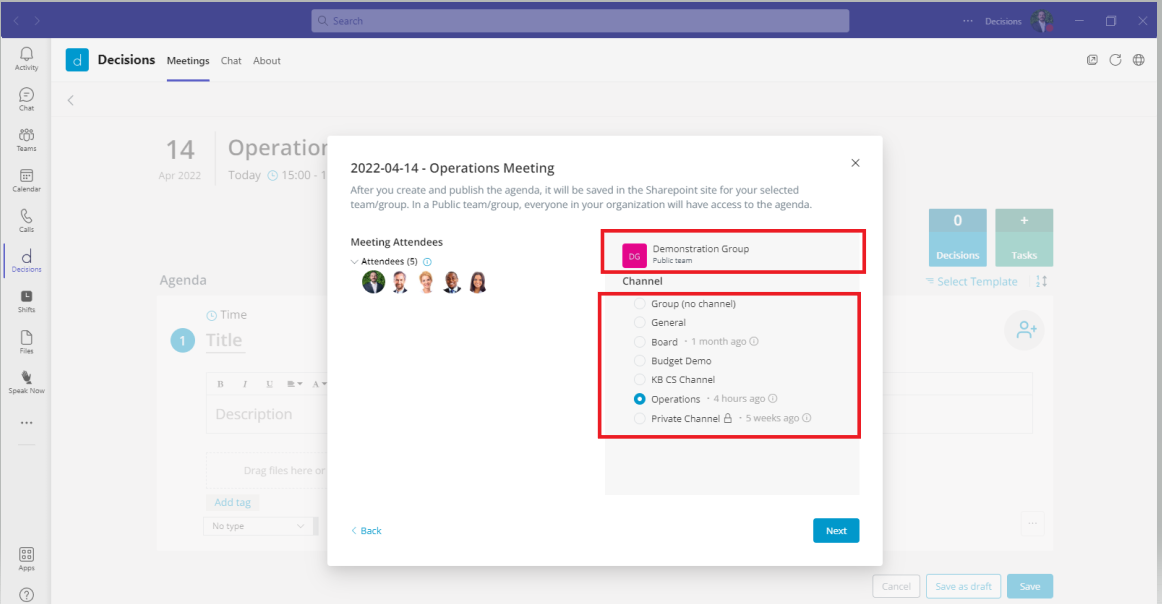Open Teams from the left rail
This screenshot has width=1162, height=604.
click(26, 139)
